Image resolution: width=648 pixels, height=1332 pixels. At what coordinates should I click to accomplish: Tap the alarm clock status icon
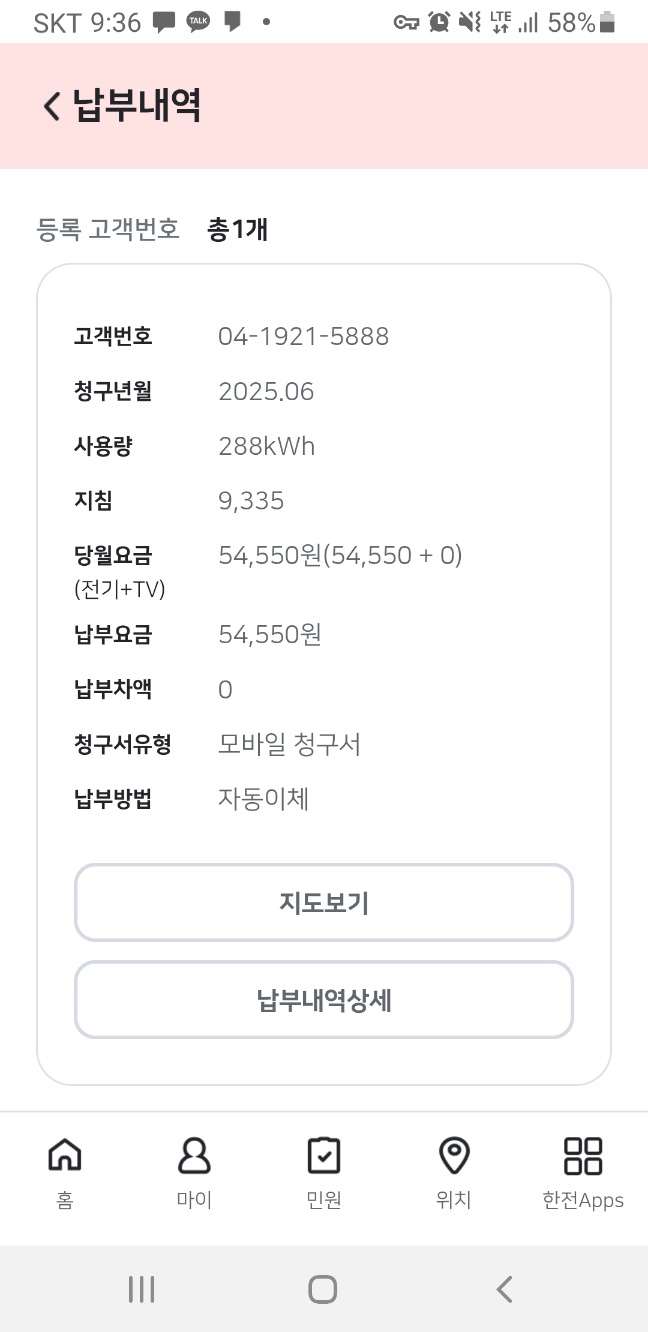438,22
